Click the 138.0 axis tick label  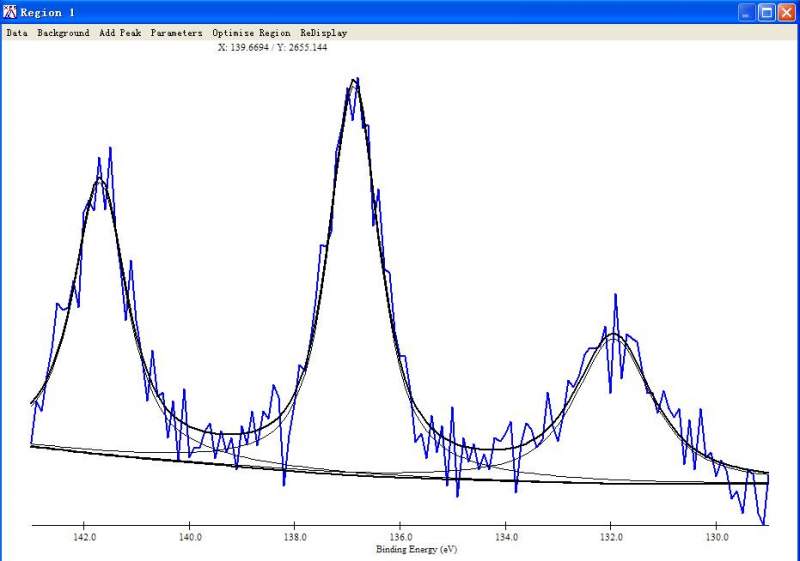point(295,537)
